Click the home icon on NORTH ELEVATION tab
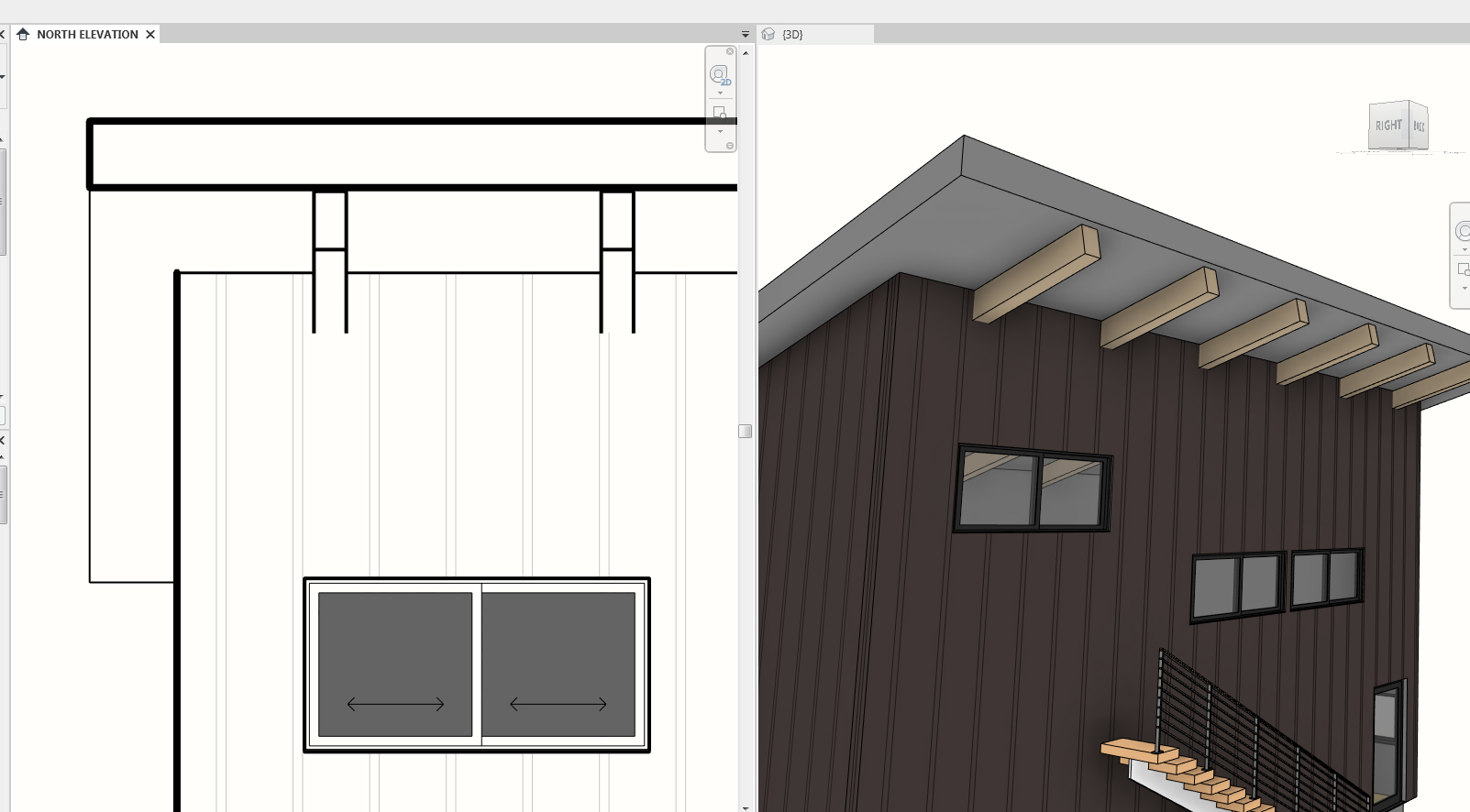This screenshot has height=812, width=1470. pyautogui.click(x=23, y=34)
